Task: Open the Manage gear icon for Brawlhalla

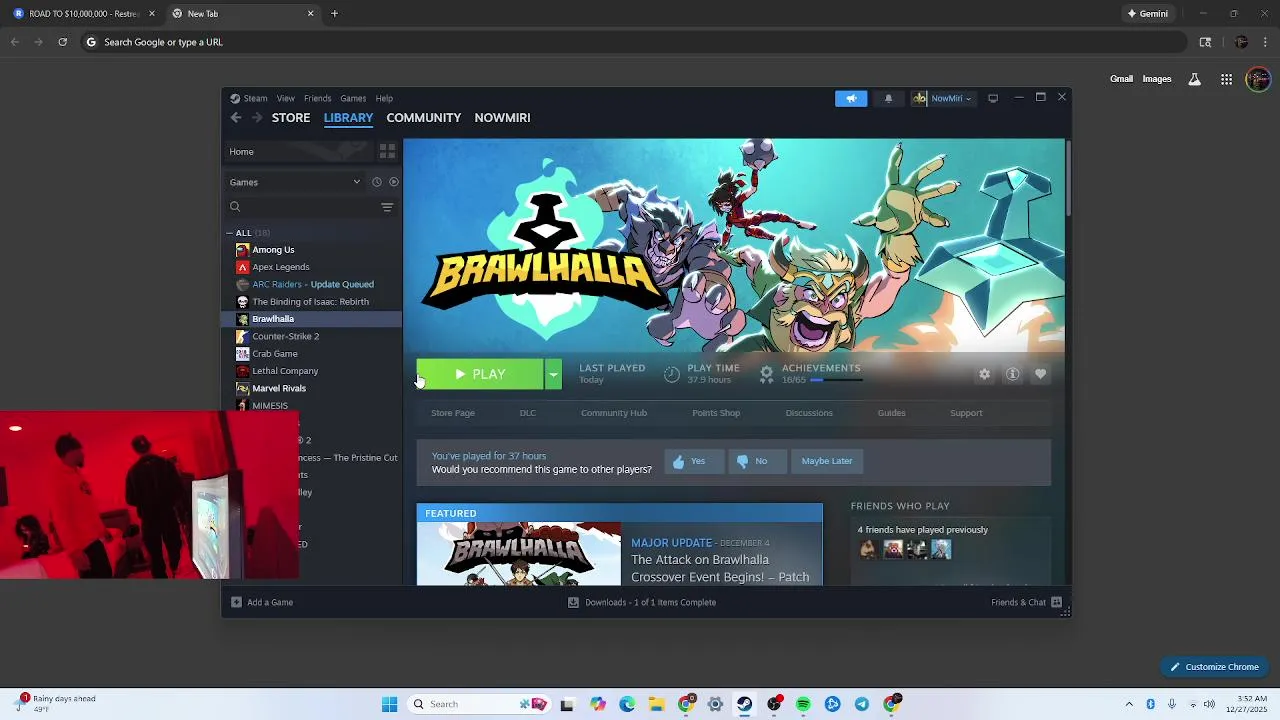Action: click(x=985, y=374)
